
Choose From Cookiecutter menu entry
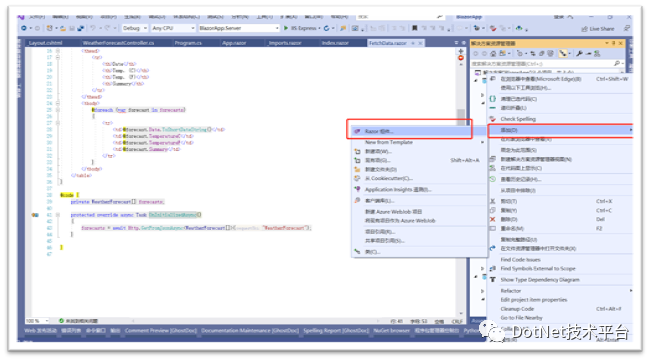(x=419, y=178)
